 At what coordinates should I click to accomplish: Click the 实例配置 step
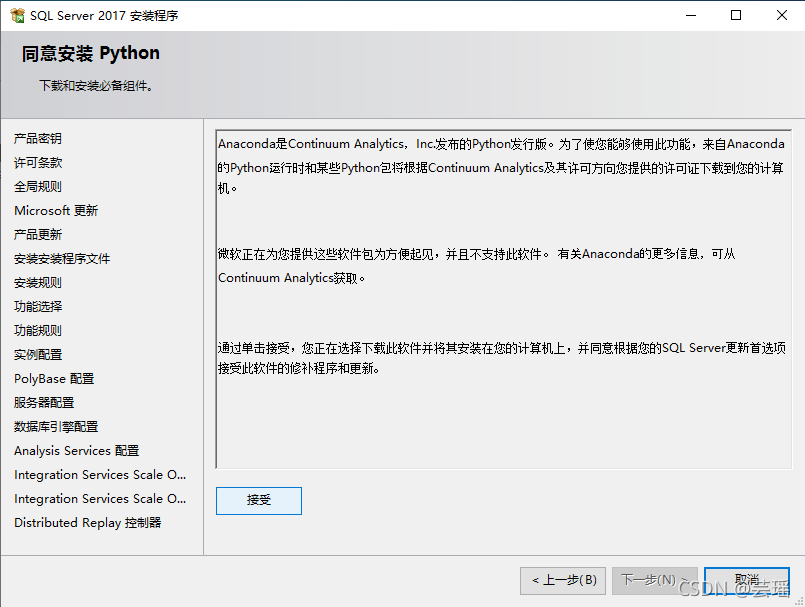click(x=38, y=354)
